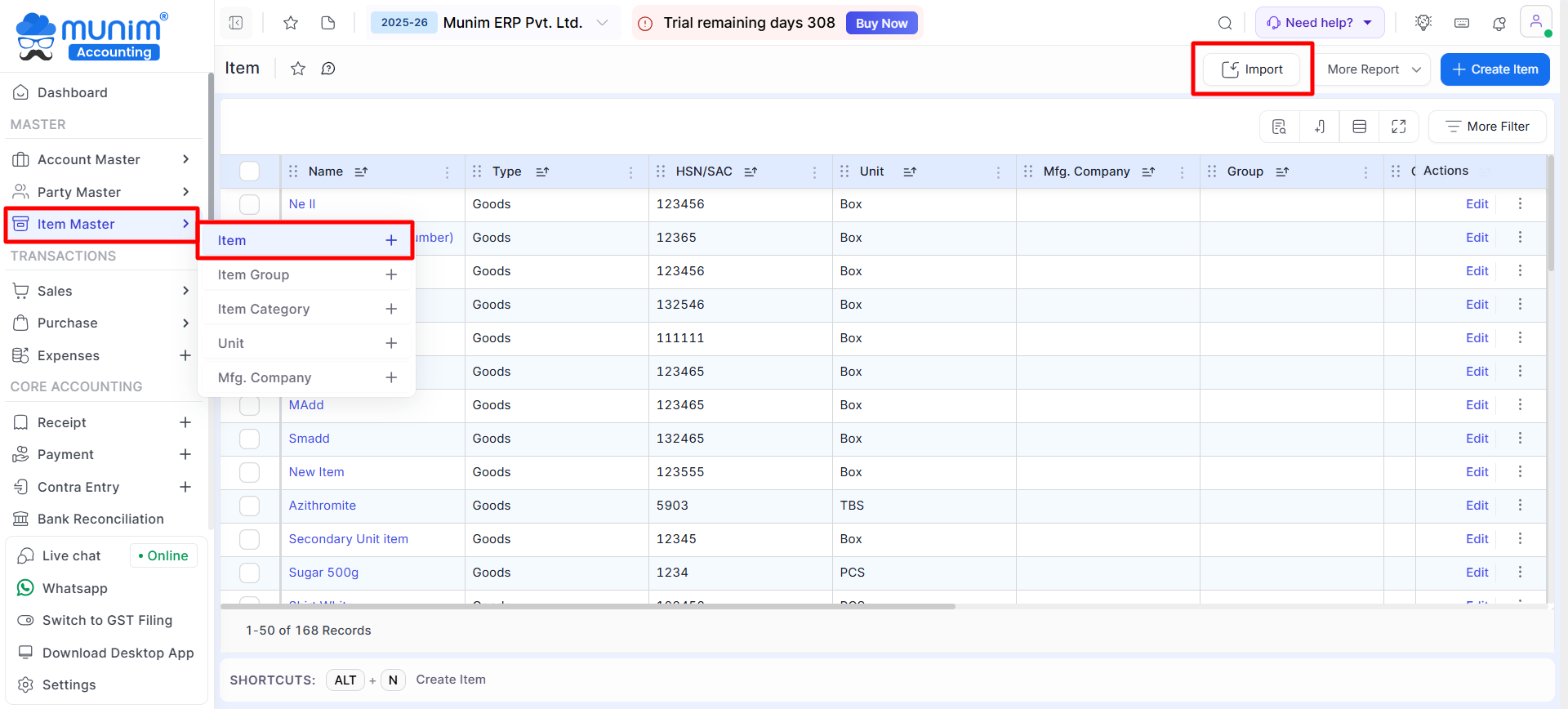Favorite the Item page with the star icon

click(298, 69)
